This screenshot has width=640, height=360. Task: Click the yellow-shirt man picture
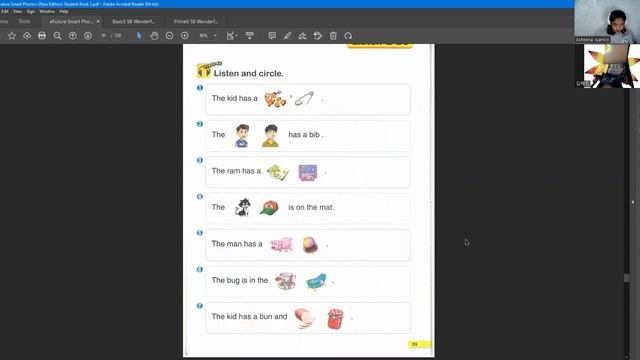[x=271, y=136]
